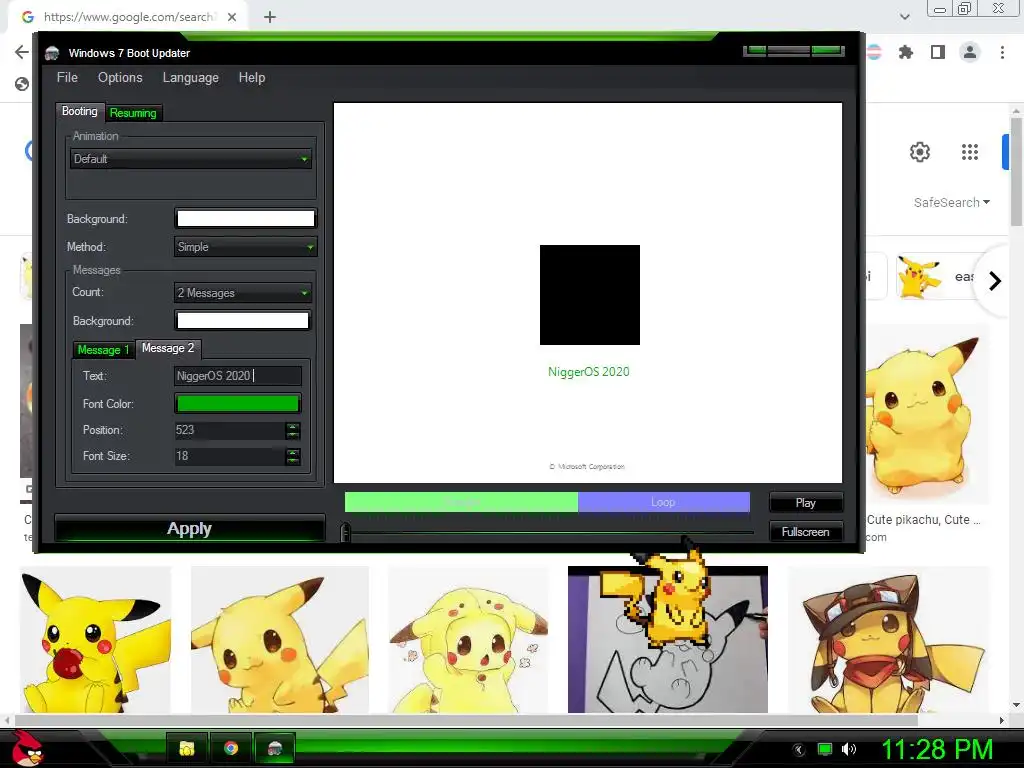This screenshot has height=768, width=1024.
Task: Open Chrome's tab search chevron
Action: pos(904,17)
